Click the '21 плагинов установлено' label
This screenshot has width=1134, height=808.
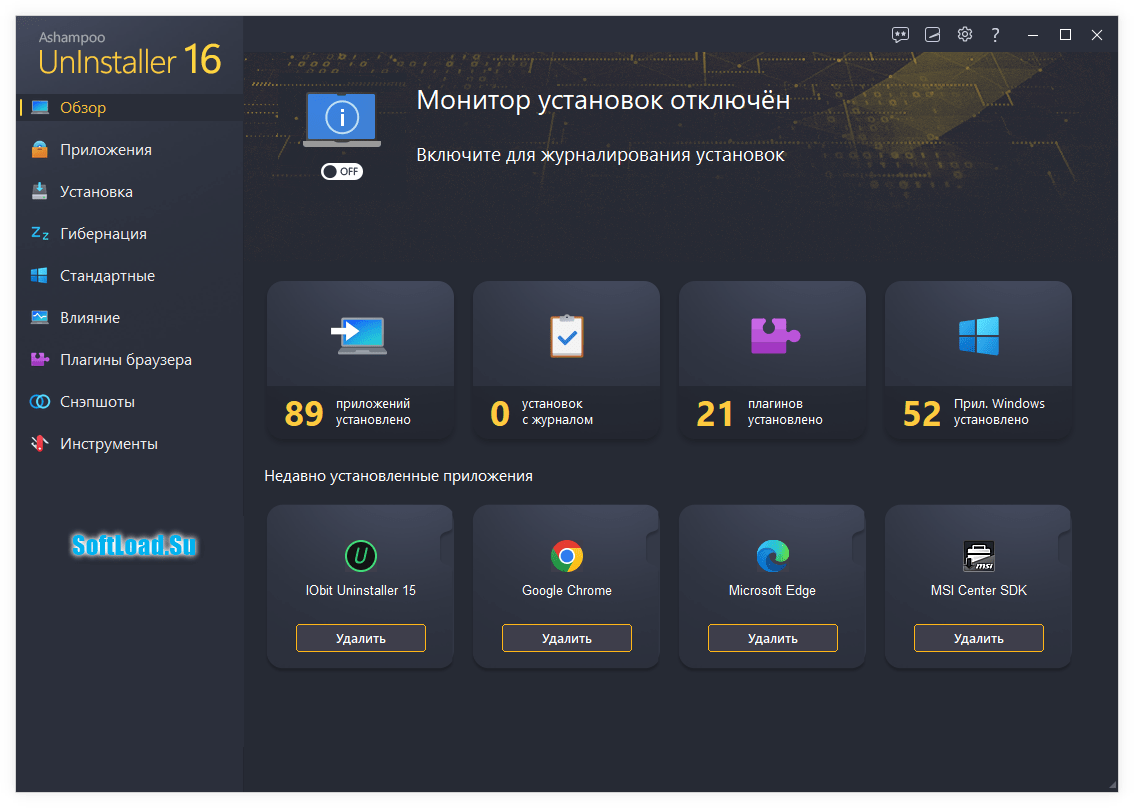coord(759,412)
